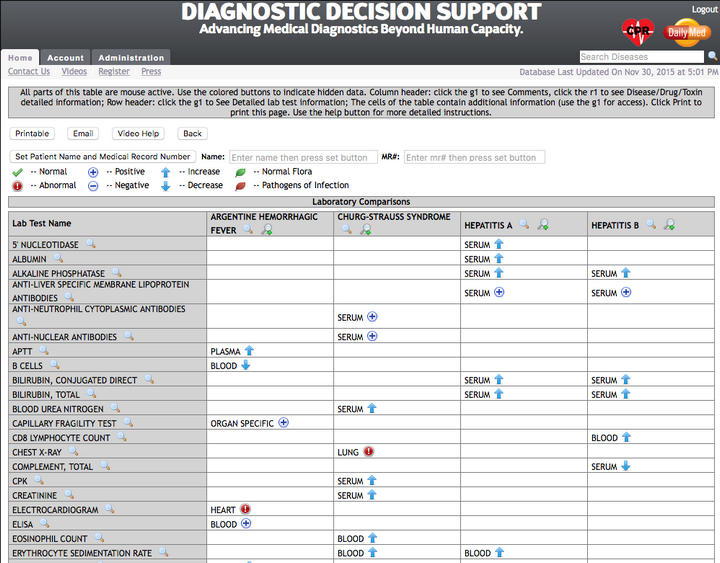Open lab details magnifier for Creatinine

(x=69, y=495)
